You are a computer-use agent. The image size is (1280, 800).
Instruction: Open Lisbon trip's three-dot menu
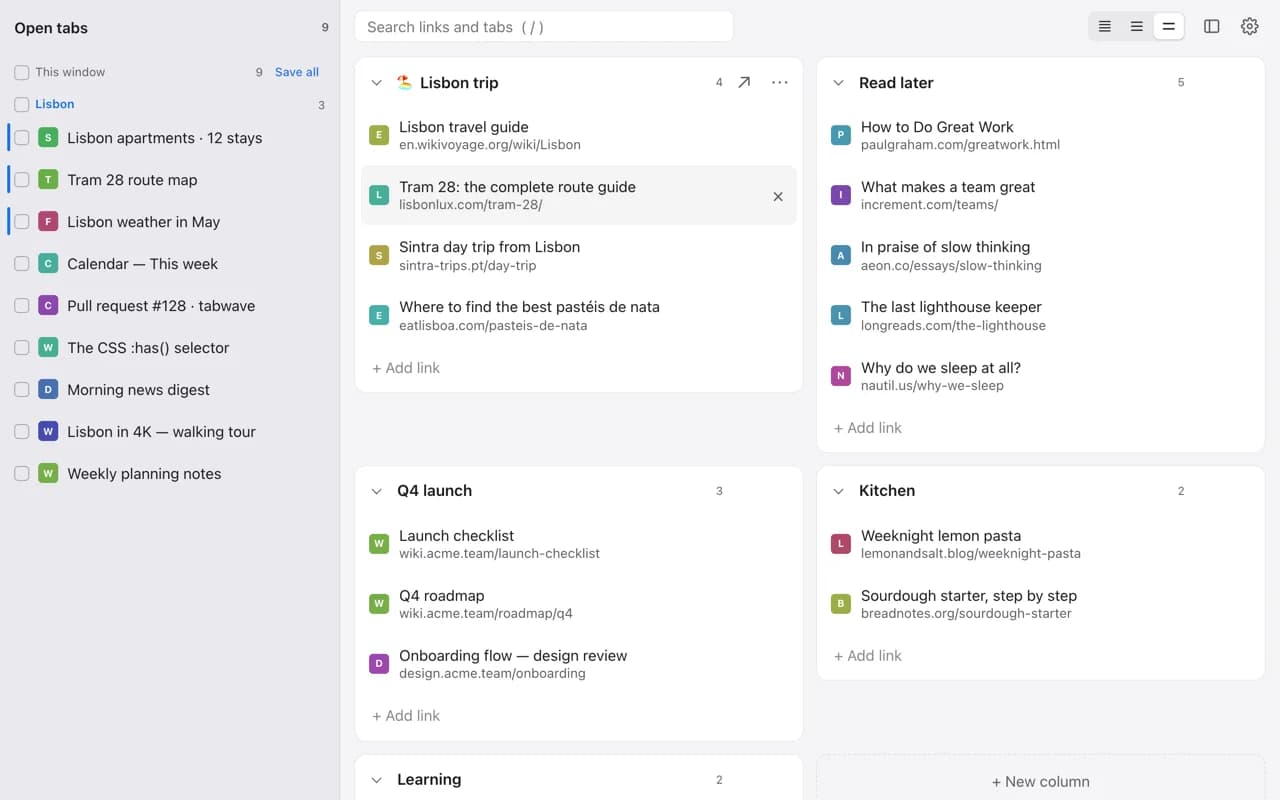pyautogui.click(x=780, y=83)
